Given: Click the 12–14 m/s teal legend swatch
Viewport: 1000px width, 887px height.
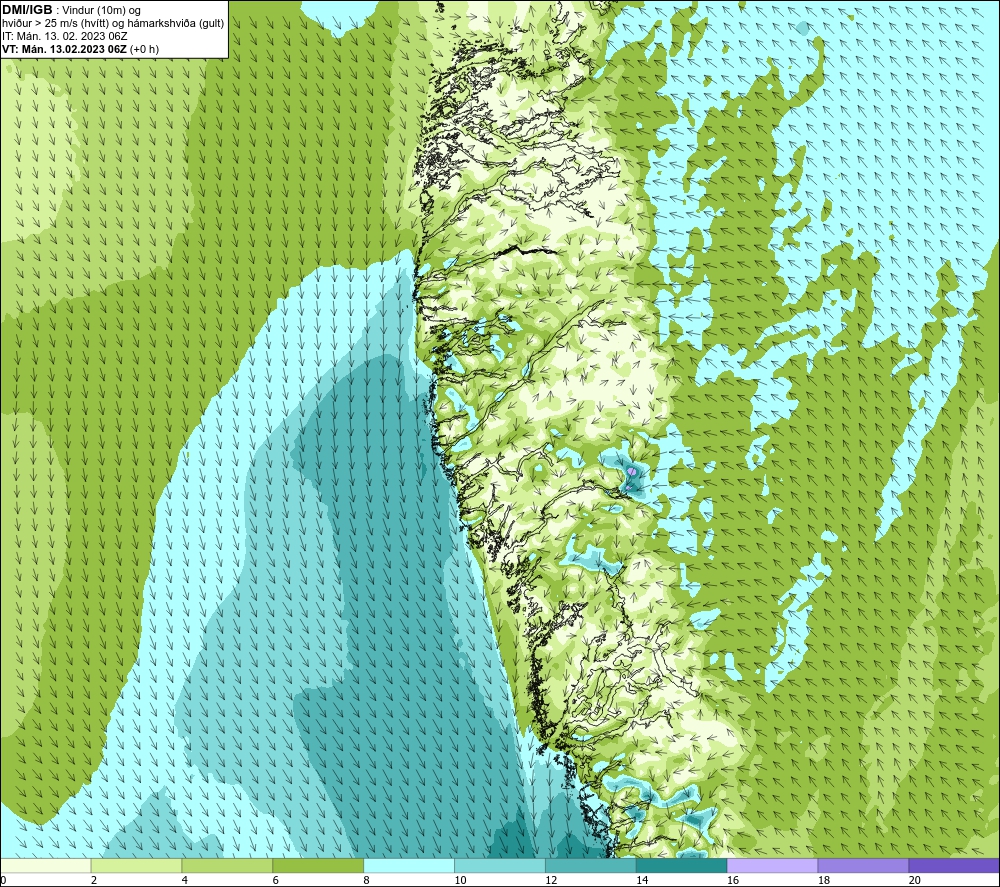Looking at the screenshot, I should (x=591, y=865).
